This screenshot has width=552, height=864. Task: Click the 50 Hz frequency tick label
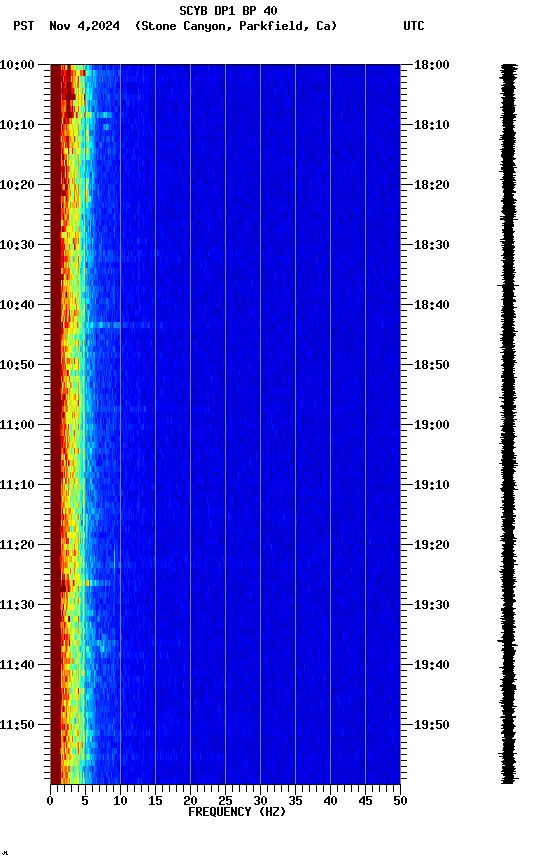(401, 801)
